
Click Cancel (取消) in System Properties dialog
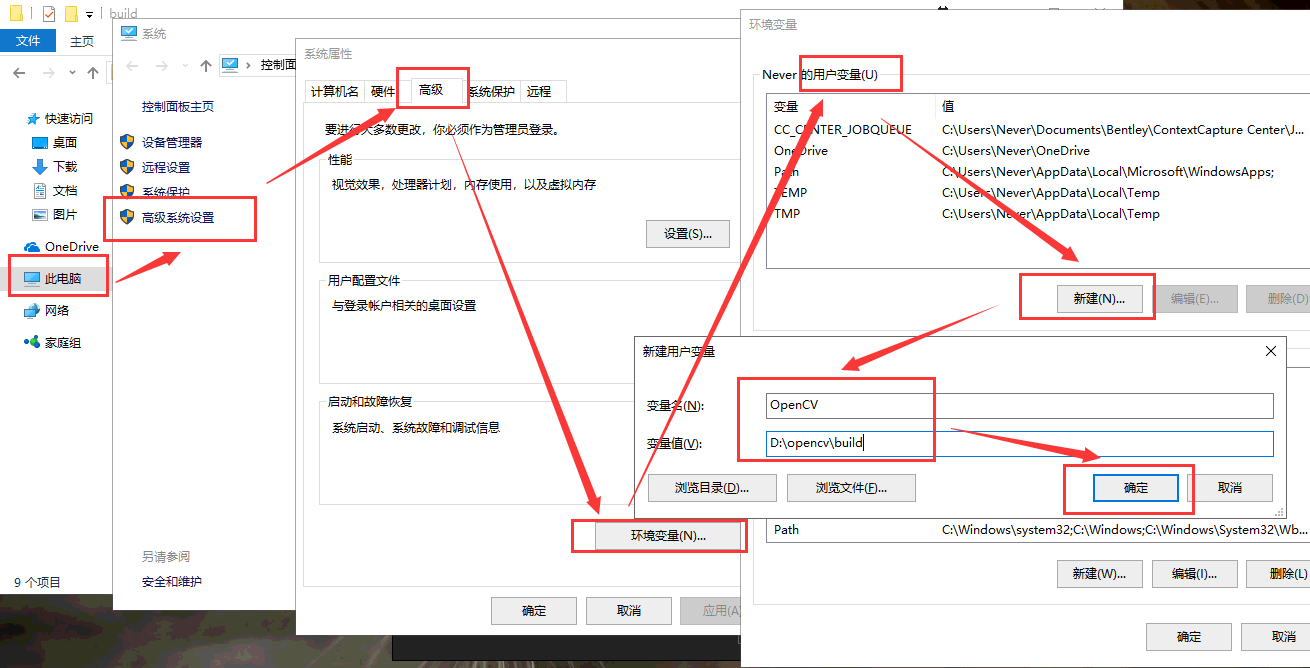click(x=629, y=611)
